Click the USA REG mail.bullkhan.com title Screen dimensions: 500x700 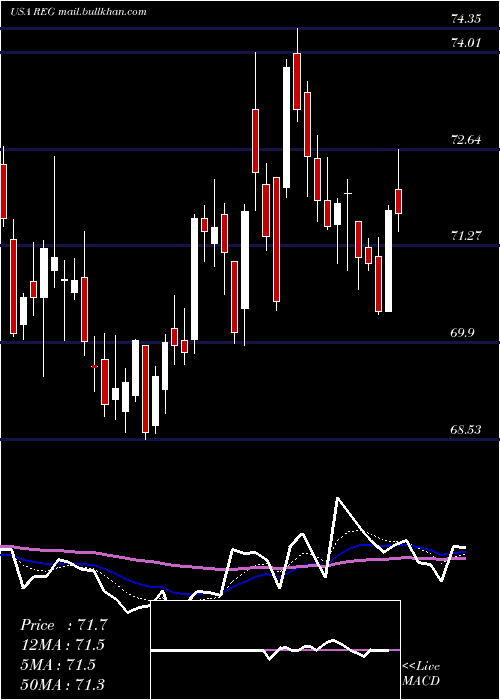[79, 12]
